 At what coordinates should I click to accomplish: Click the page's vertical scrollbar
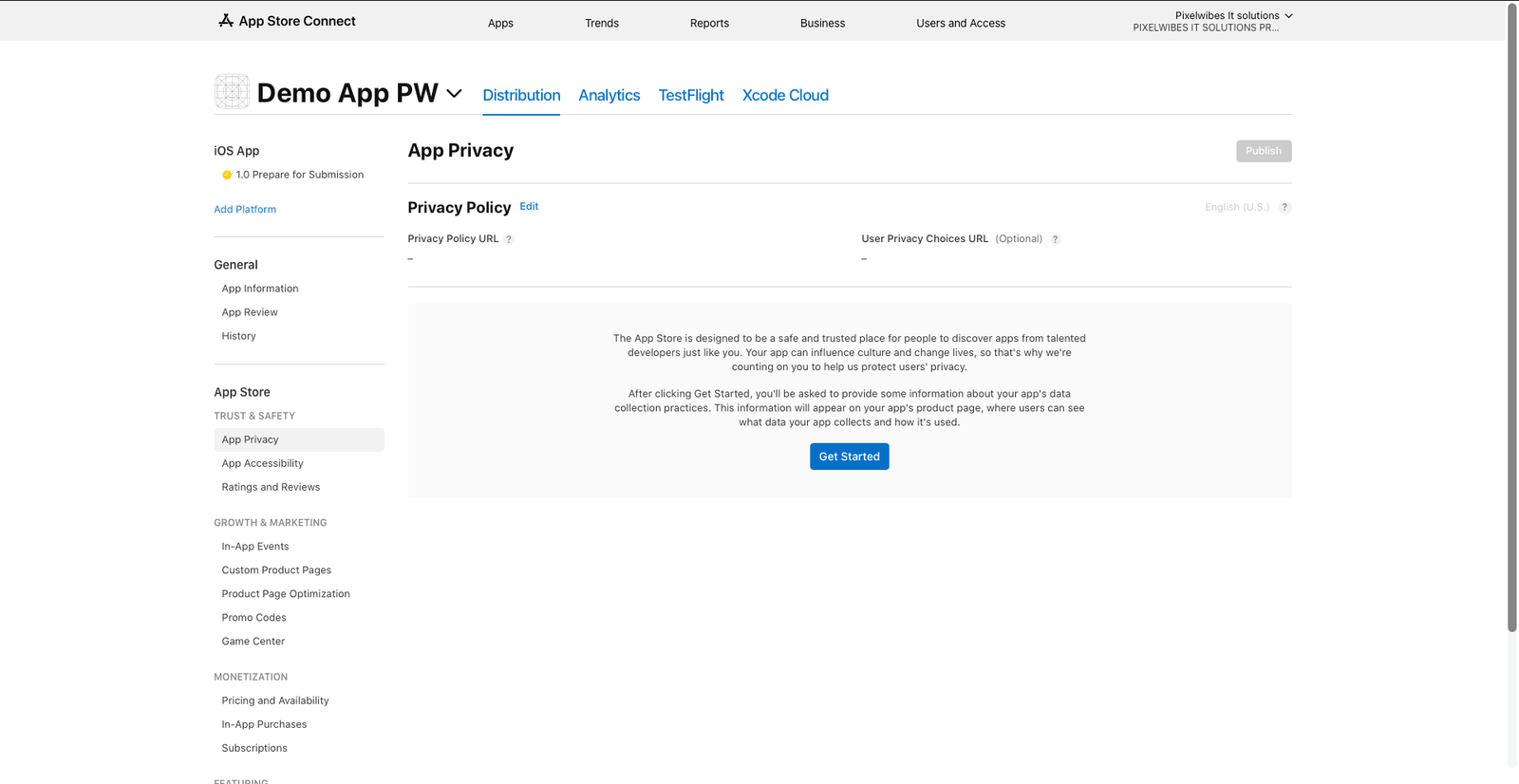(x=1512, y=318)
